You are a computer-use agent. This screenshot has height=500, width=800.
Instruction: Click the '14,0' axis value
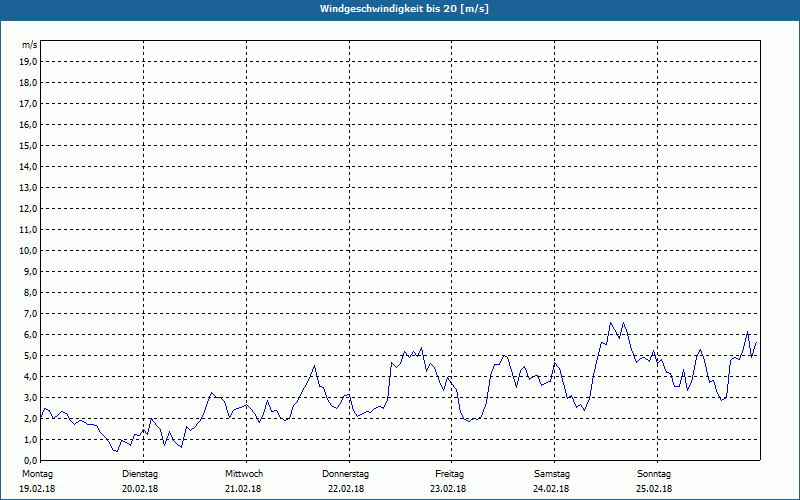pyautogui.click(x=28, y=167)
